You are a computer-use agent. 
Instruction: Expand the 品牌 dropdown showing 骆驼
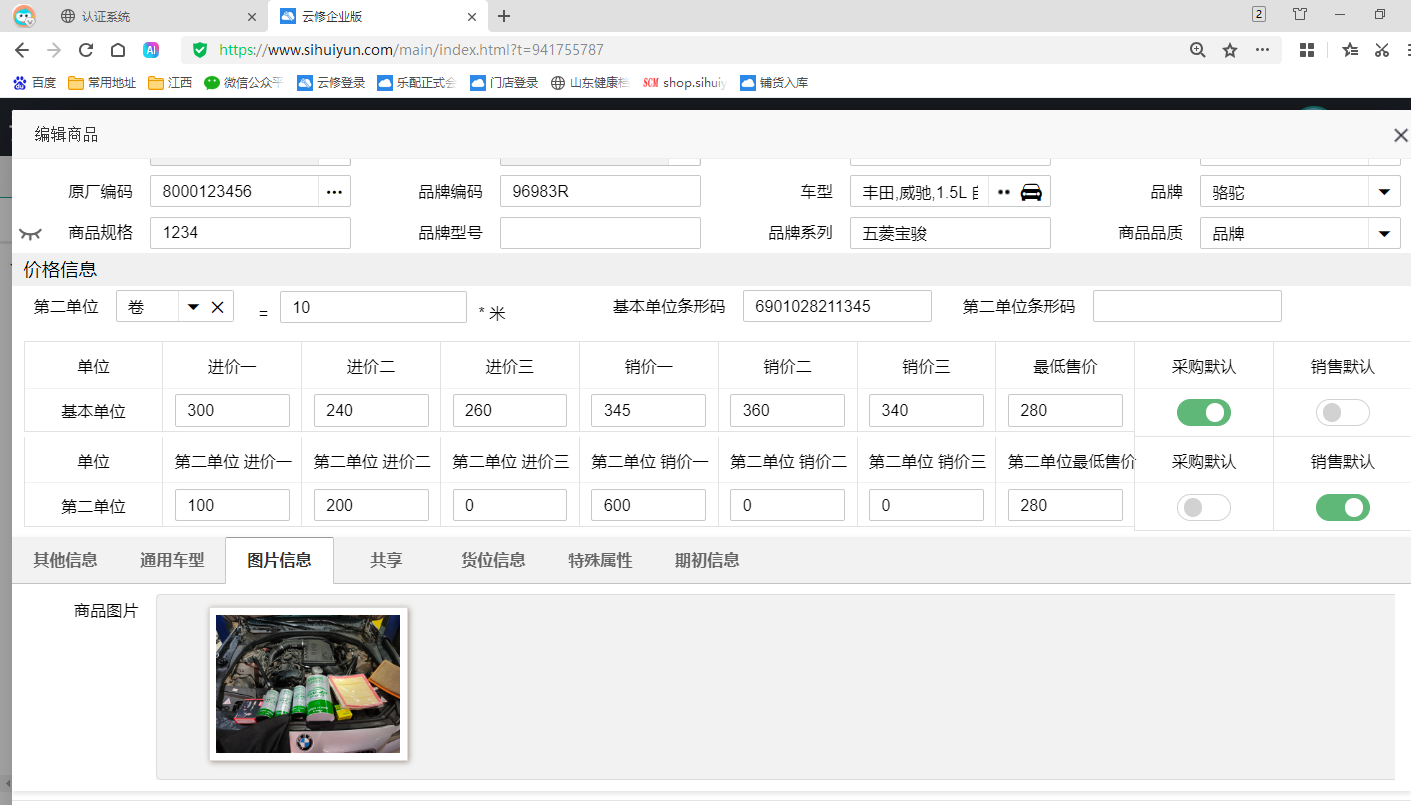click(x=1384, y=192)
